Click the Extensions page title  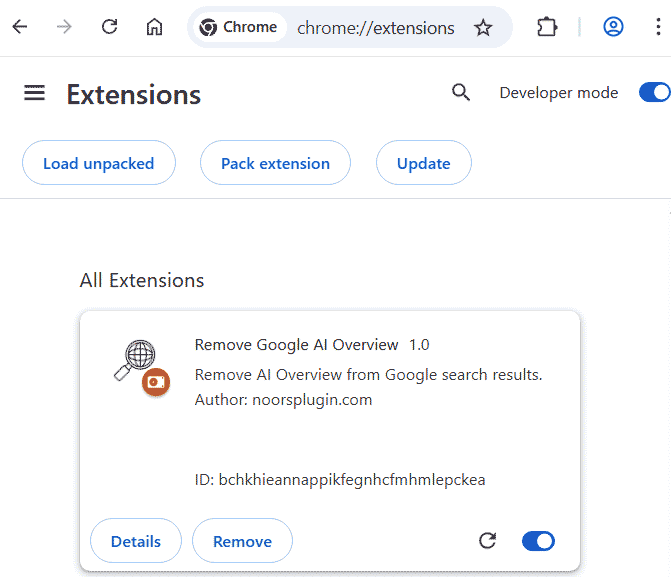pos(134,94)
